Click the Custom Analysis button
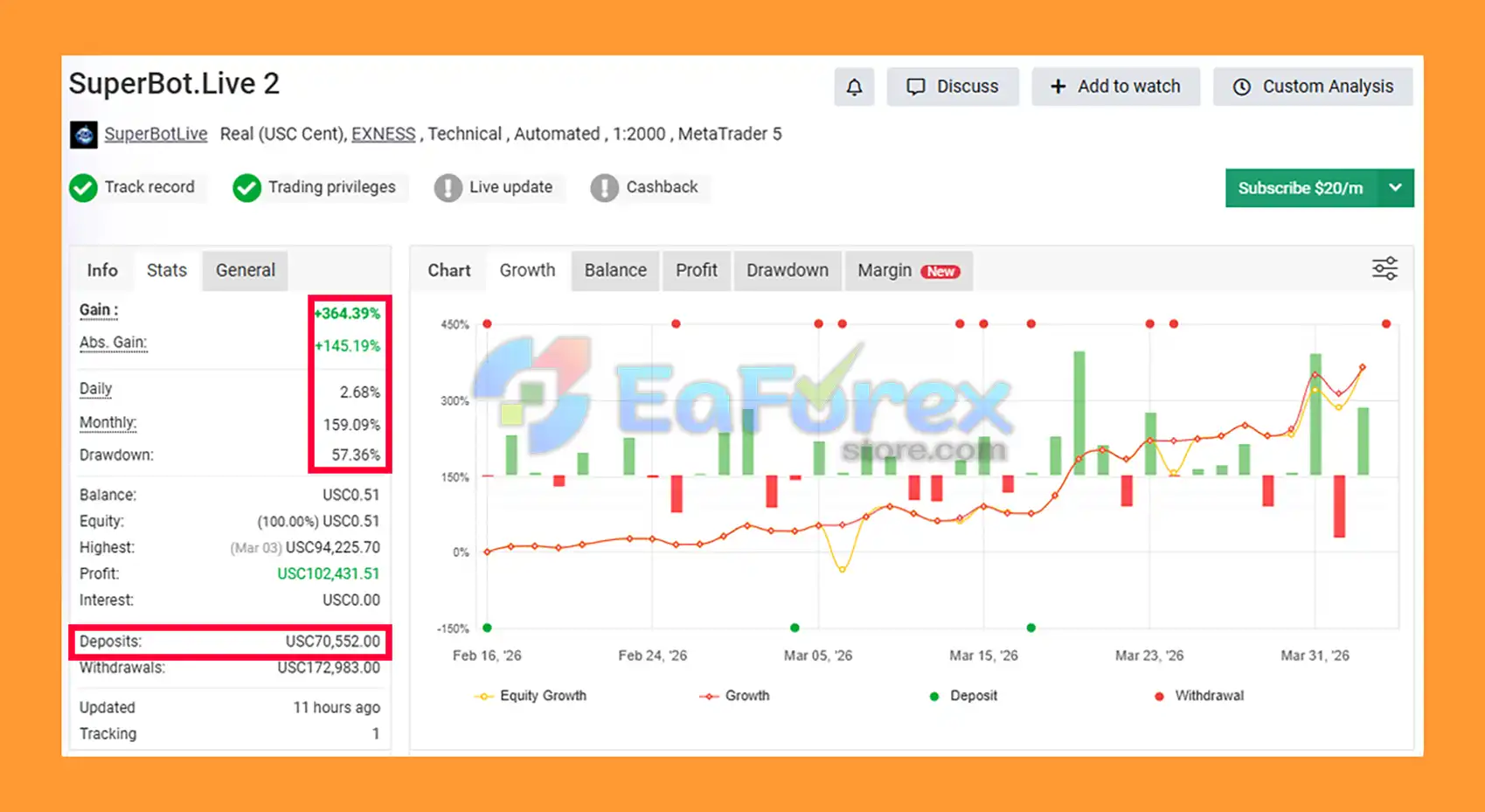 (1313, 87)
